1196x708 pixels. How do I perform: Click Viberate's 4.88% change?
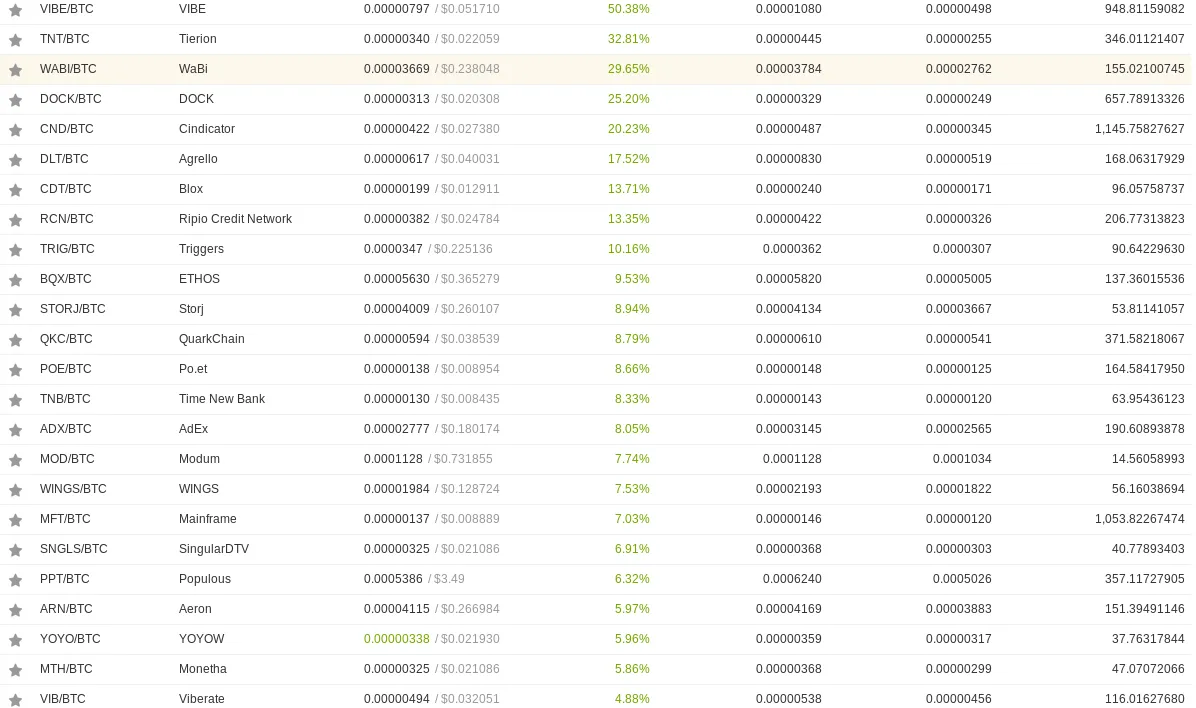coord(632,699)
